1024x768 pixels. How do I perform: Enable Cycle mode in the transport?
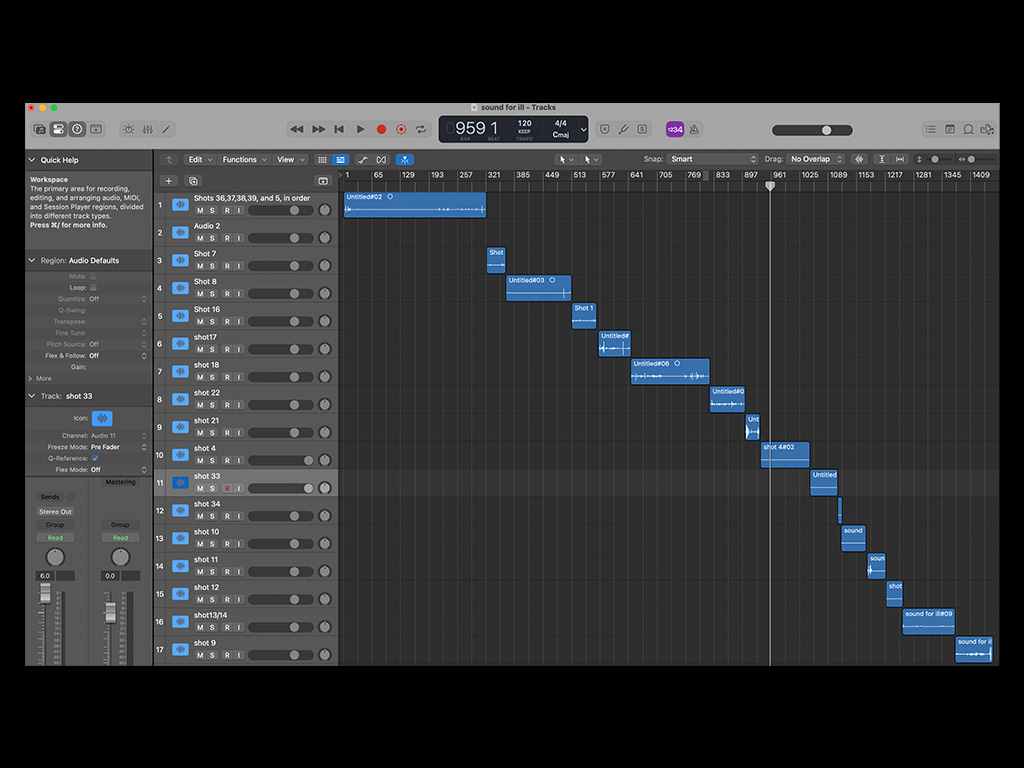click(420, 129)
